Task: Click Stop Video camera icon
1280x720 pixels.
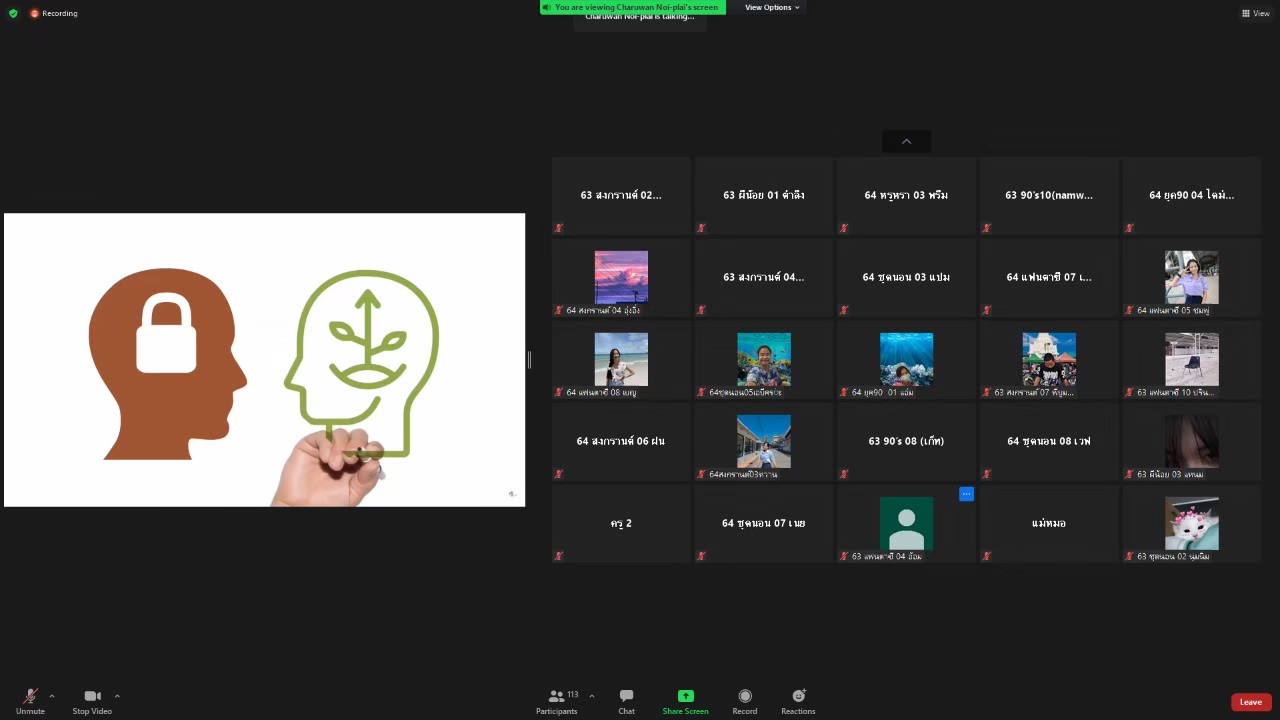Action: point(92,696)
